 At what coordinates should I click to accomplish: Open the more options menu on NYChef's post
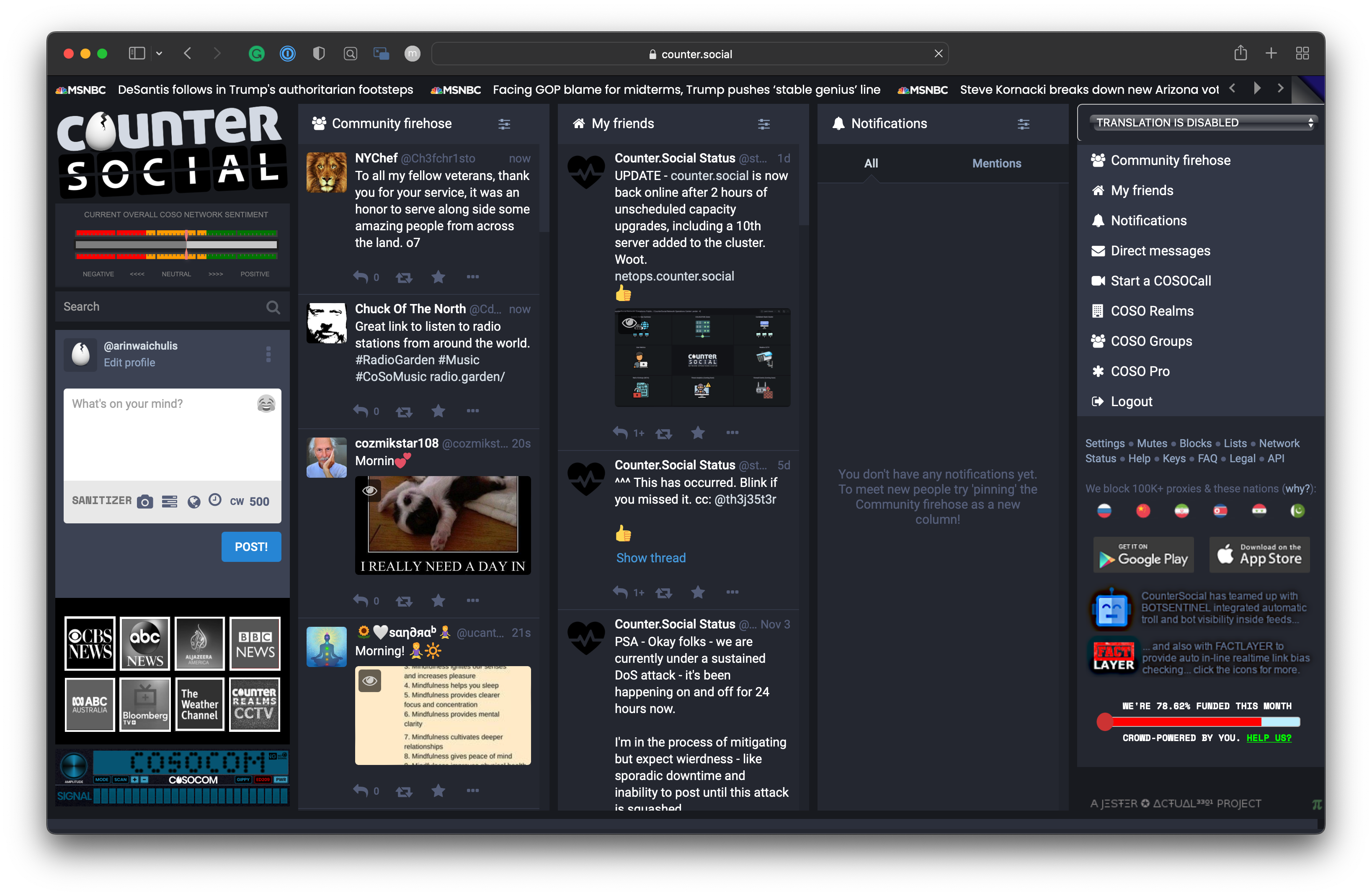(473, 277)
